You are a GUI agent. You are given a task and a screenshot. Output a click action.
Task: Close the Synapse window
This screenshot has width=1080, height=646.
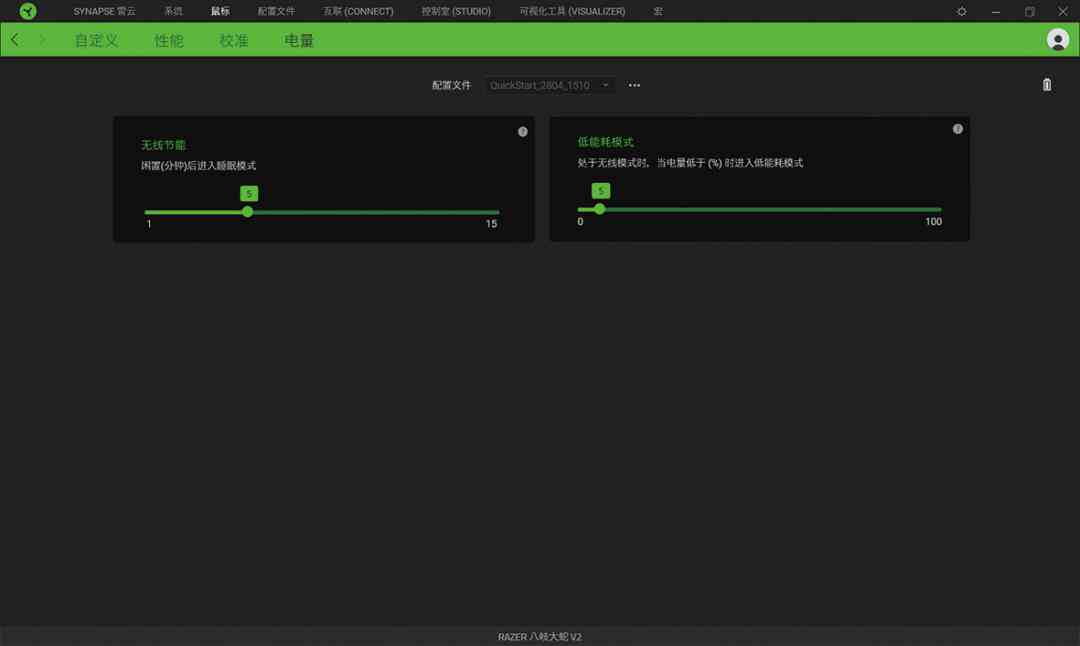pos(1063,12)
